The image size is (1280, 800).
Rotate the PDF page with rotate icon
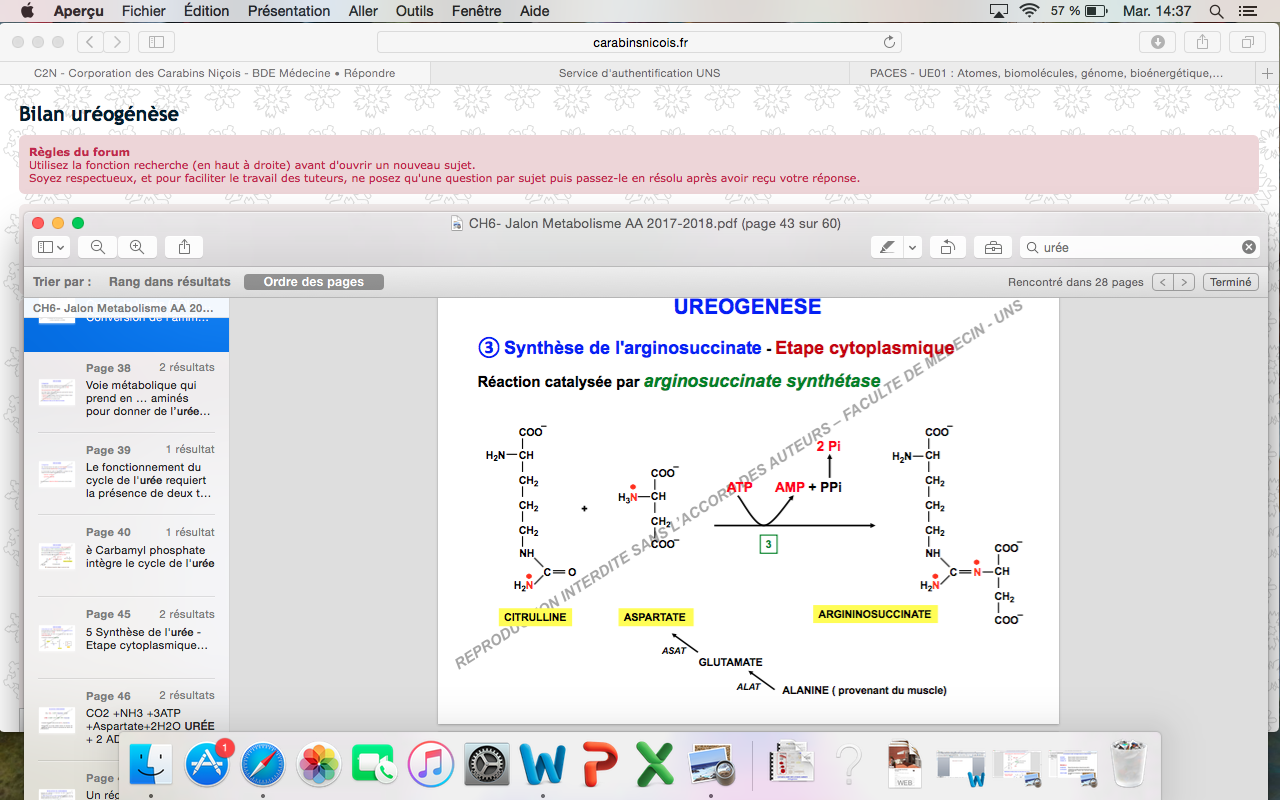coord(947,247)
